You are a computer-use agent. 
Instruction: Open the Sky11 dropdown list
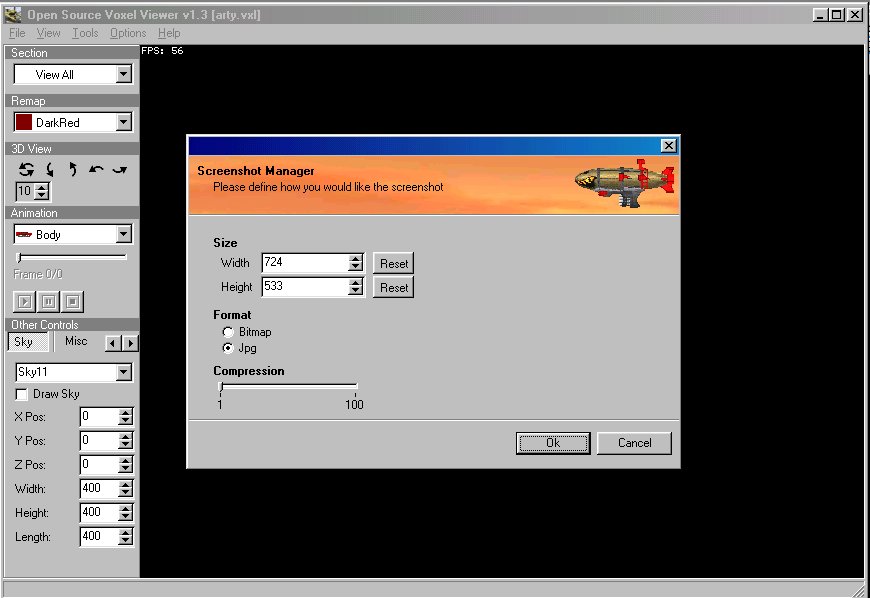point(124,372)
